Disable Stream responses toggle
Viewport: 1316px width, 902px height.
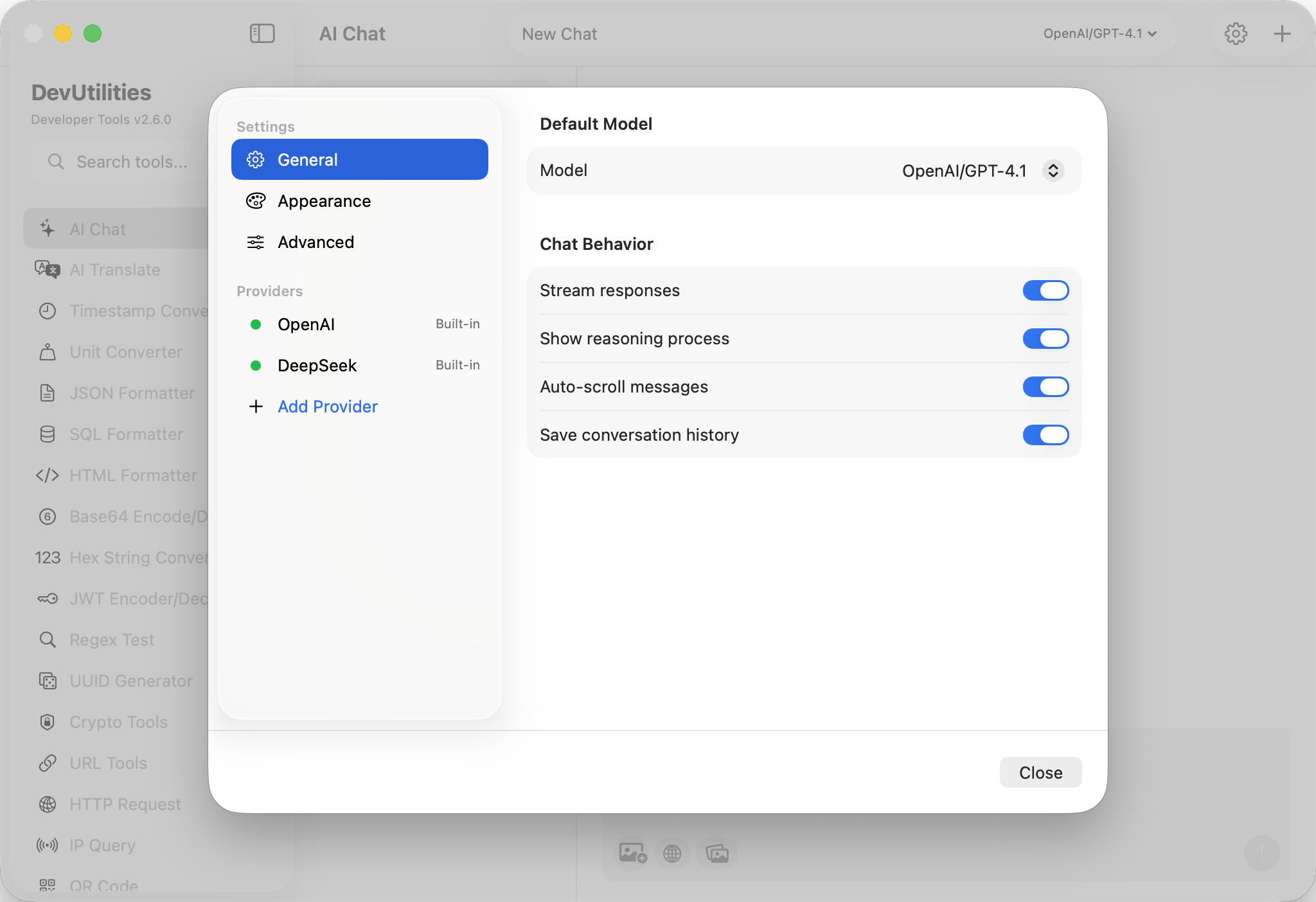pos(1045,290)
